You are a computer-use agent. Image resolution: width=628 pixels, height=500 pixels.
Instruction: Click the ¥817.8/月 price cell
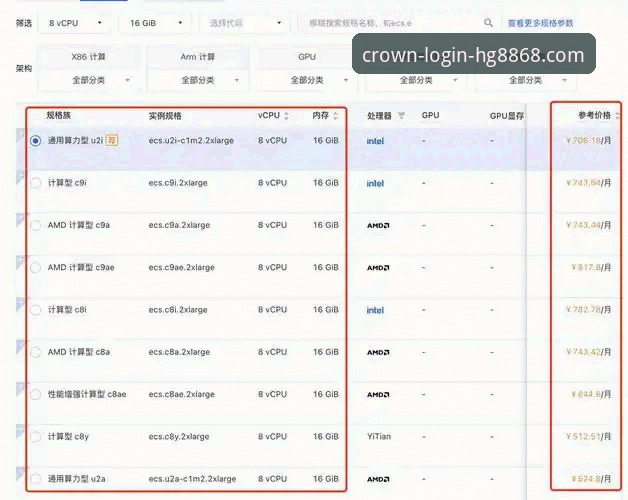(591, 268)
